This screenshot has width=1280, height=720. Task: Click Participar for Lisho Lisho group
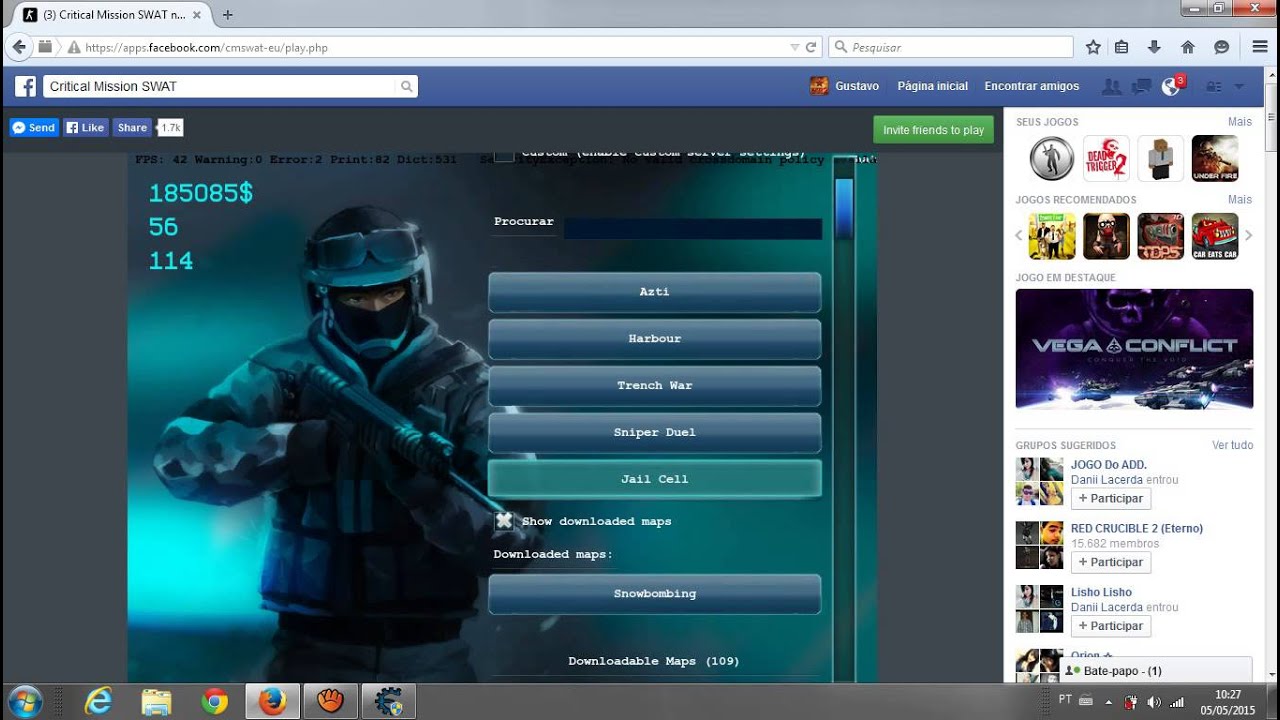point(1110,626)
